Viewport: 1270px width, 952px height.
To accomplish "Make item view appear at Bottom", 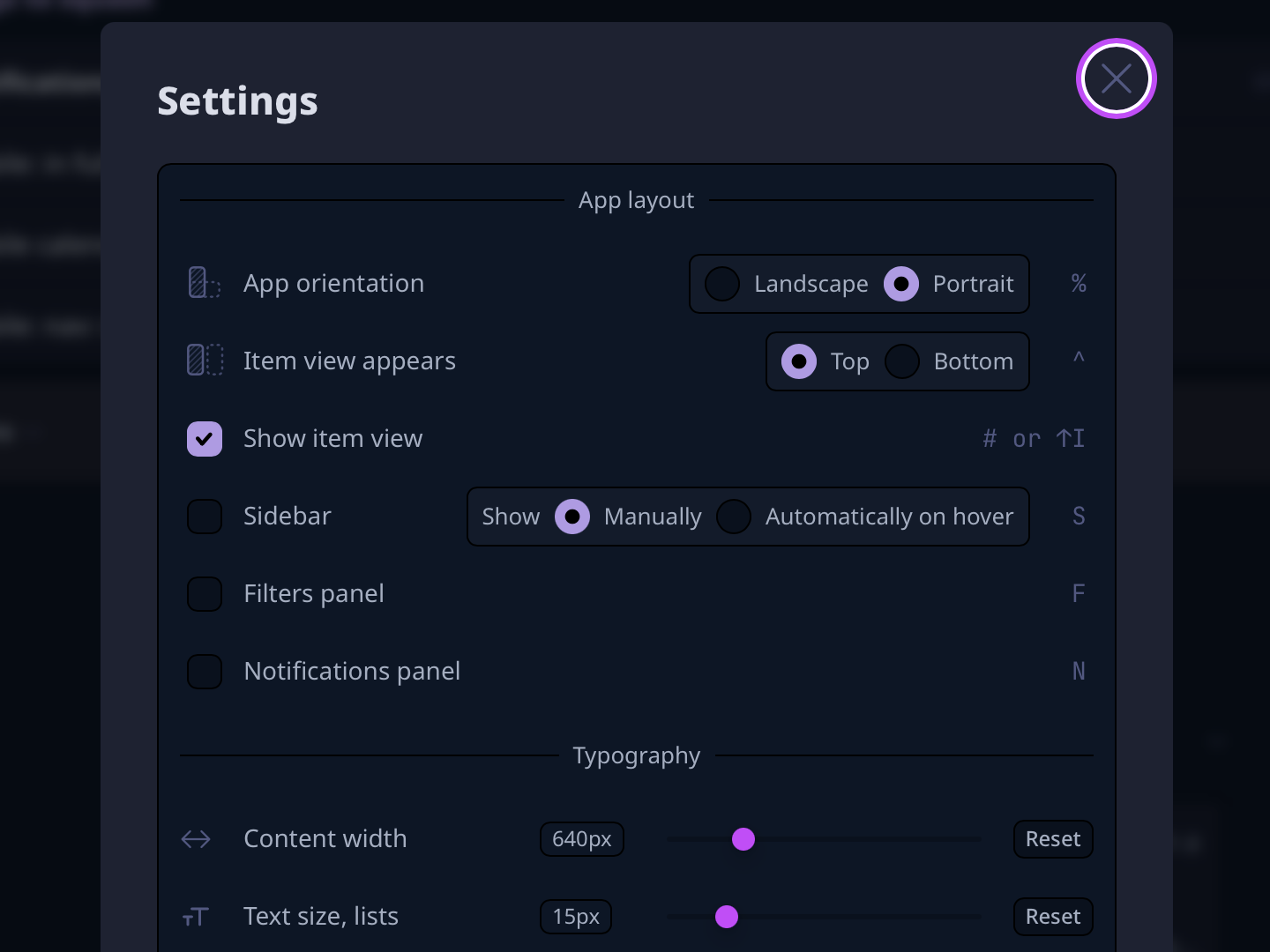I will click(x=902, y=361).
